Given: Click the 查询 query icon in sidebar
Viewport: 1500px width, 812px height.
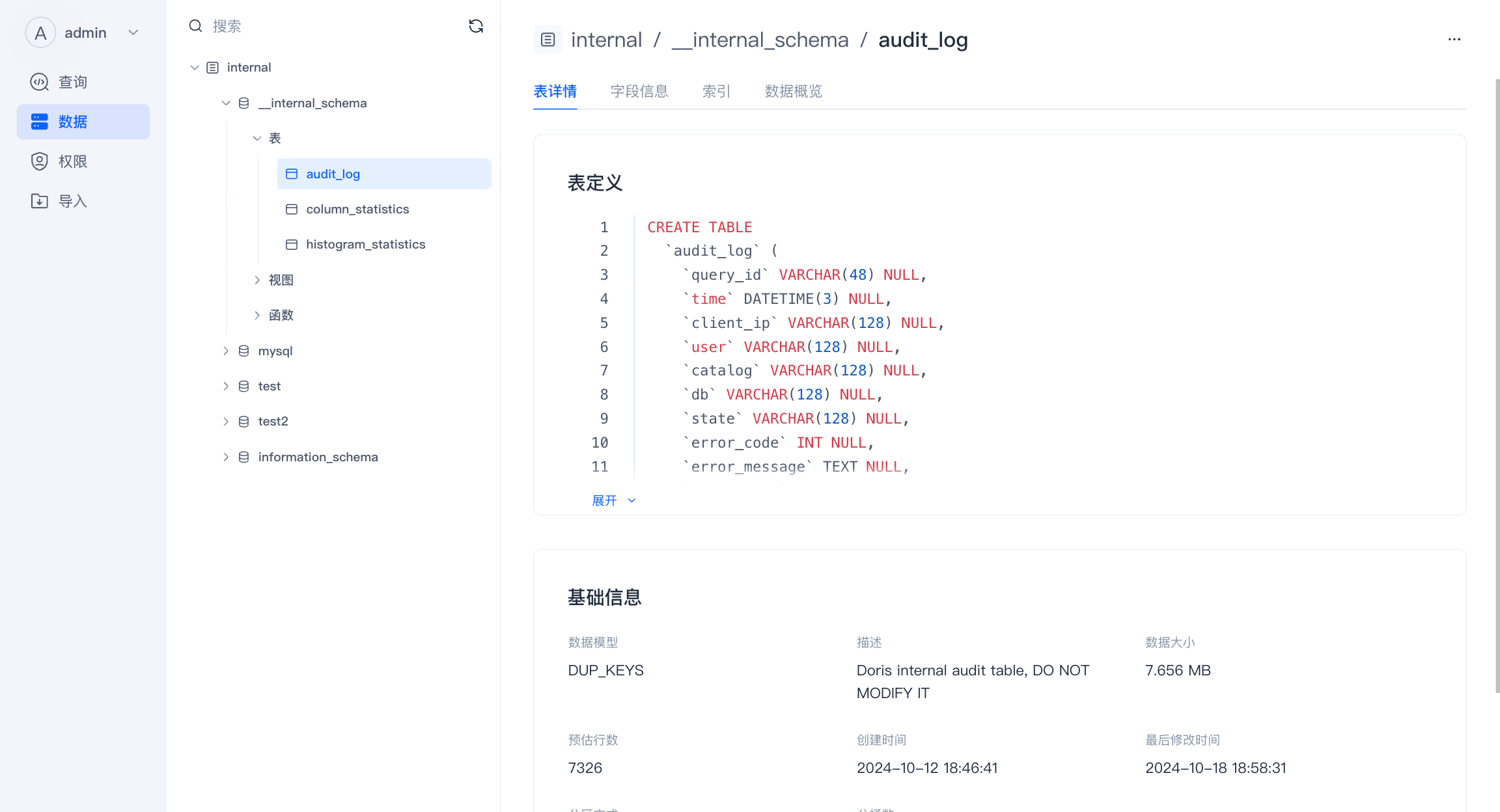Looking at the screenshot, I should [x=40, y=82].
